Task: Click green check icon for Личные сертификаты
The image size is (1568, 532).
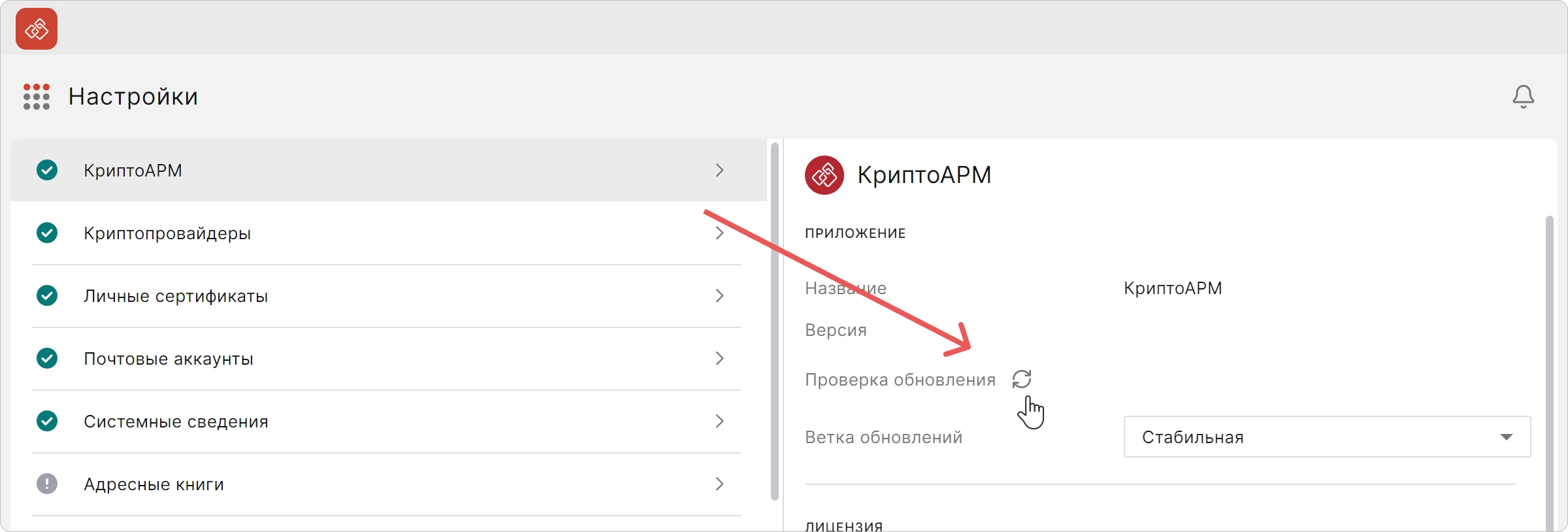Action: (x=47, y=295)
